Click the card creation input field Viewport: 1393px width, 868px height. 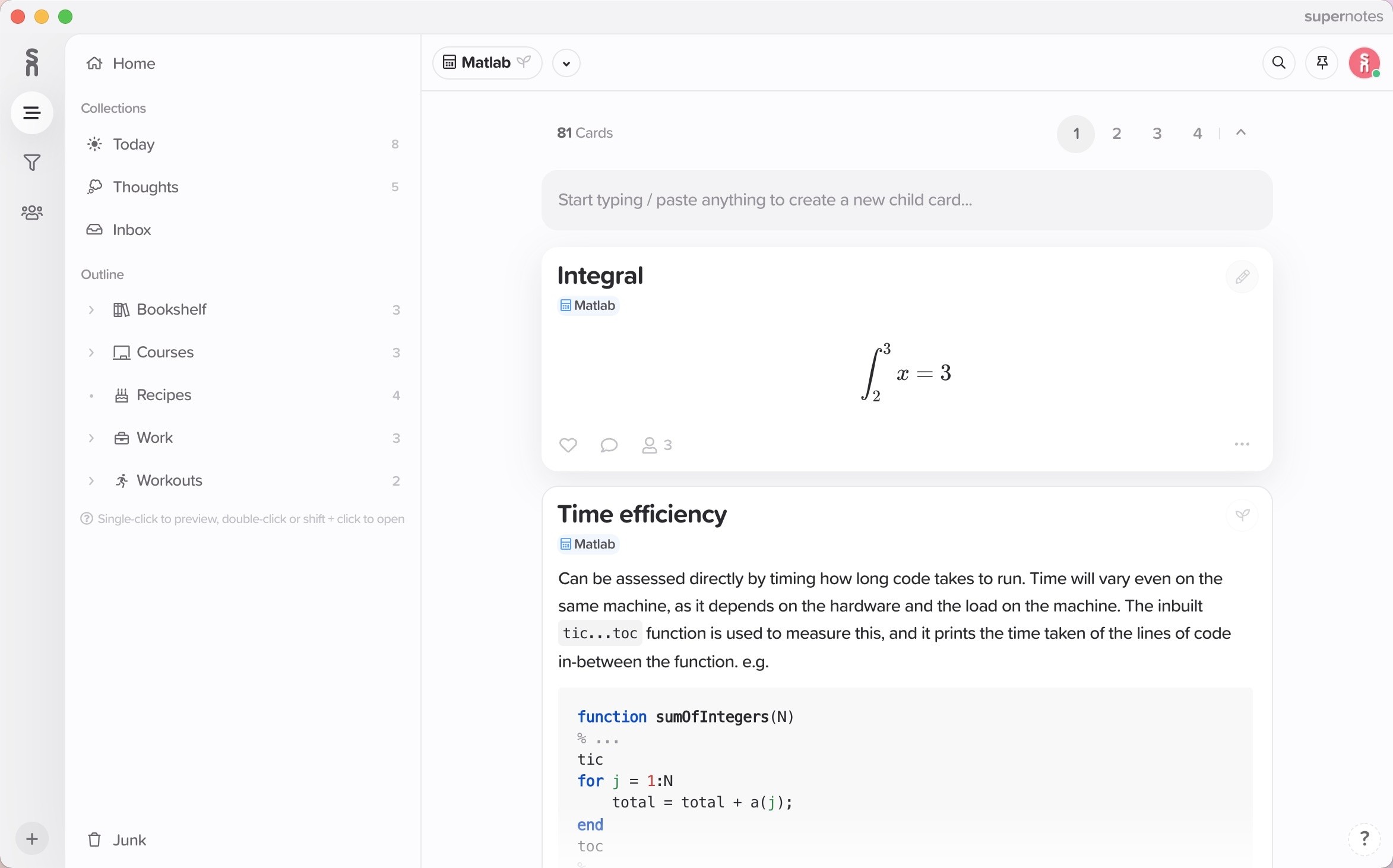[906, 200]
